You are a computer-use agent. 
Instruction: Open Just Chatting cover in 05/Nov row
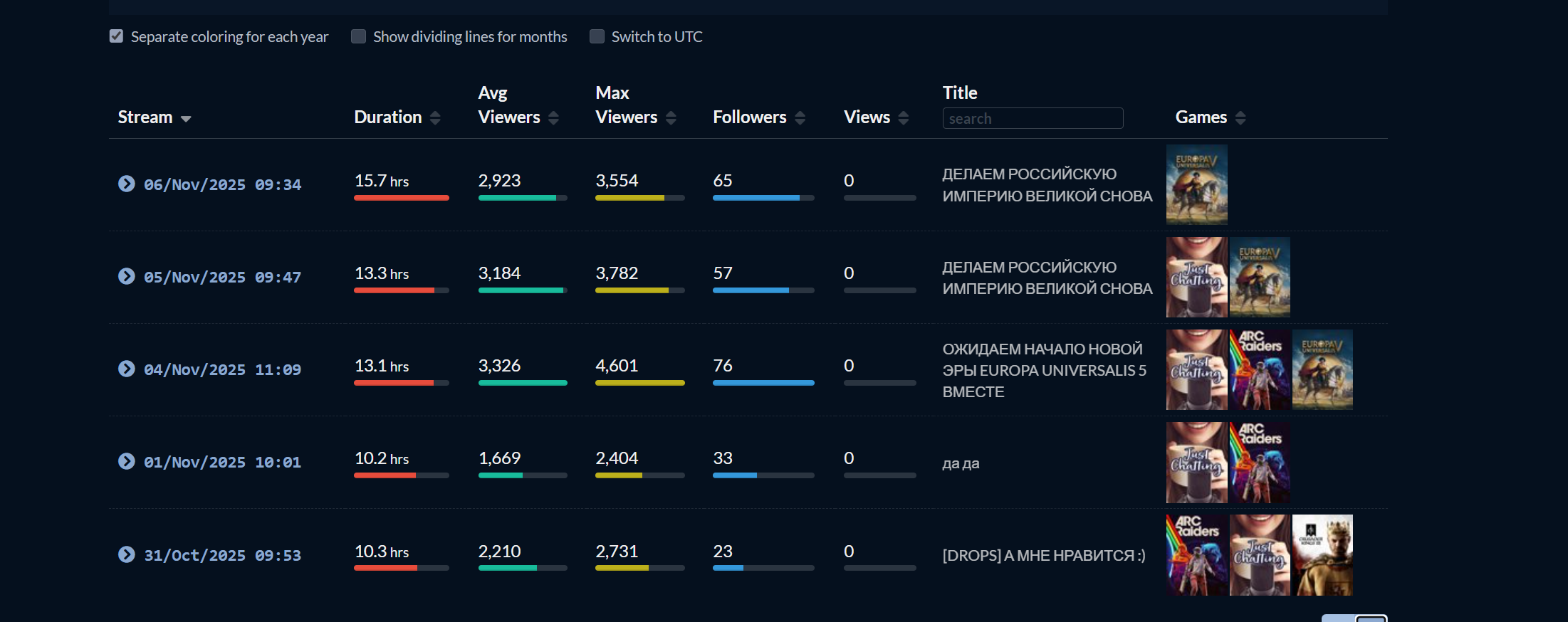coord(1197,277)
